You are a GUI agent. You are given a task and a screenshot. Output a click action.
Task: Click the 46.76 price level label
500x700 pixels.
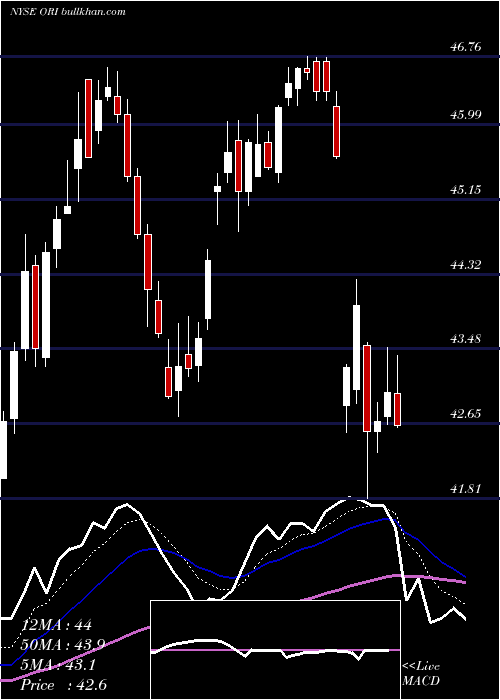466,46
